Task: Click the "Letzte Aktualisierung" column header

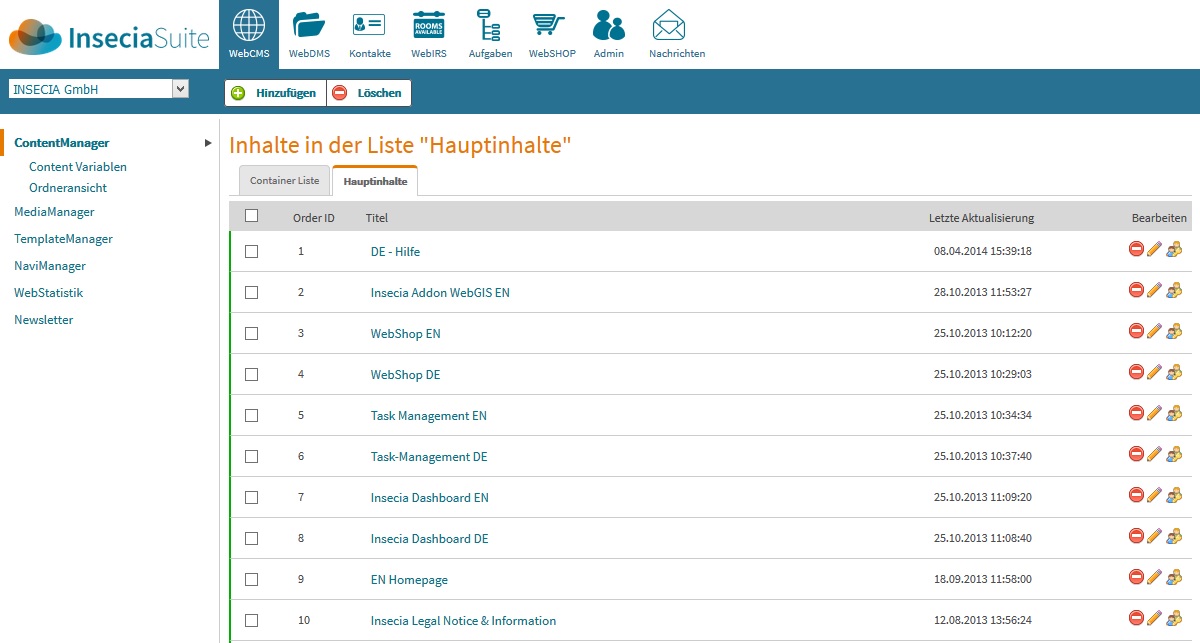Action: coord(981,218)
